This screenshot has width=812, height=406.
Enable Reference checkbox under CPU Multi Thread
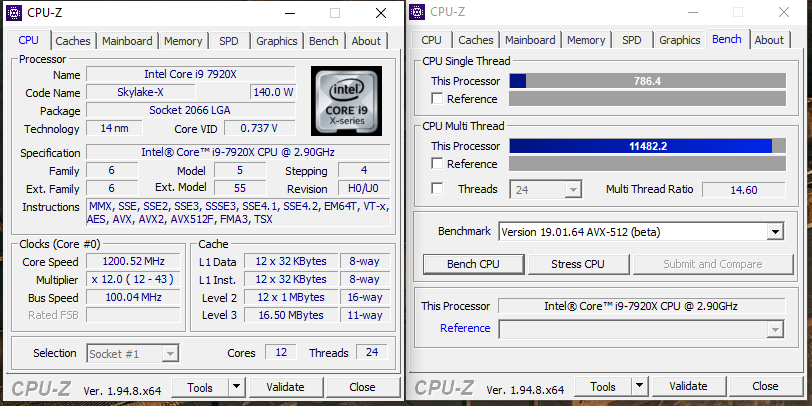(x=437, y=164)
